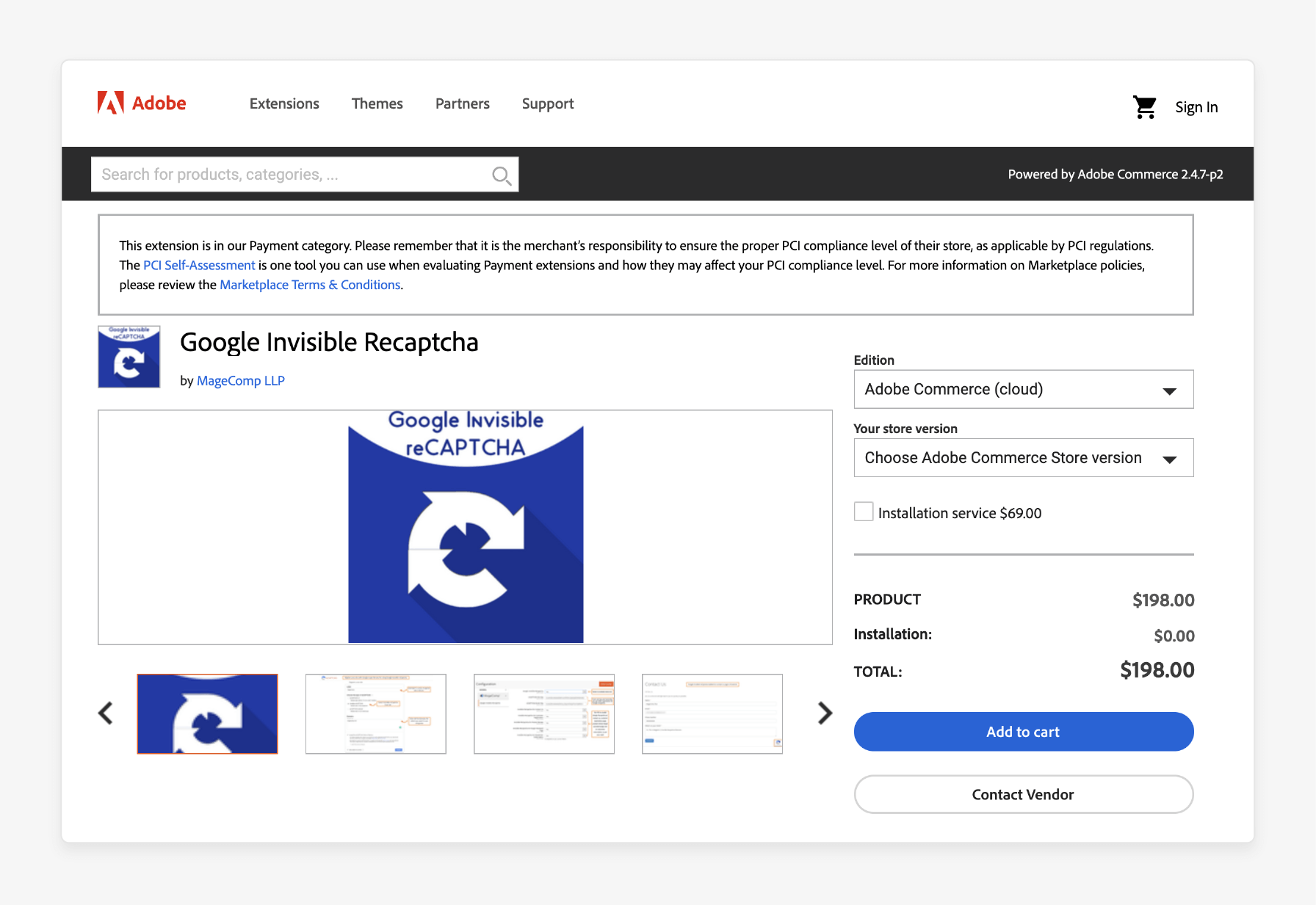Click the Sign In link
1316x905 pixels.
(1196, 107)
